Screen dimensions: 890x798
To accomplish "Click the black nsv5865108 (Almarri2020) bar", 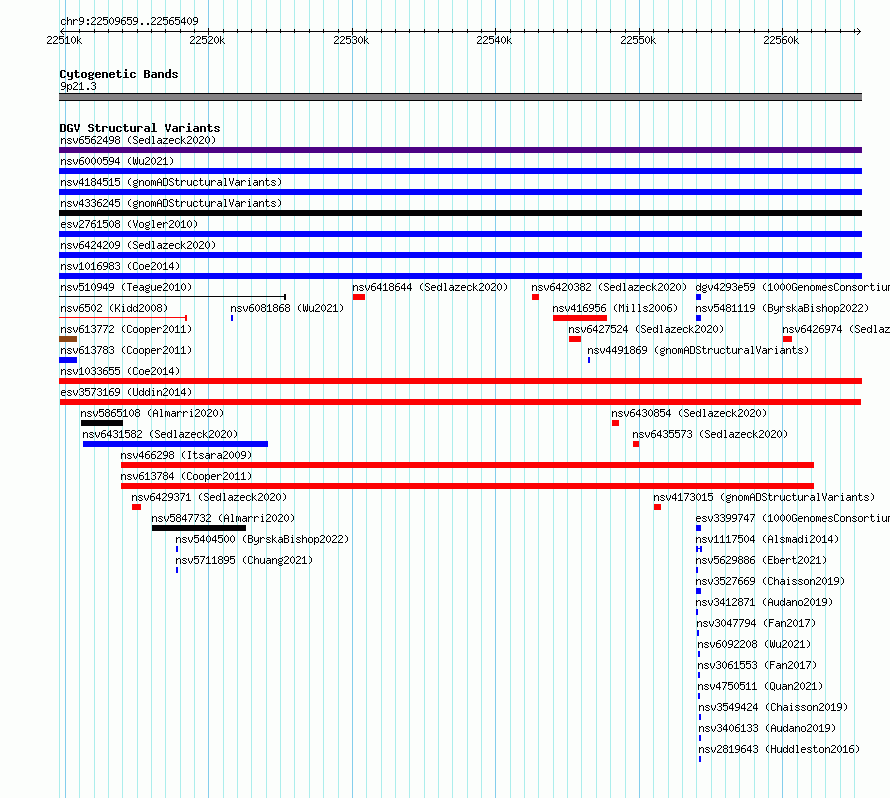I will [102, 423].
